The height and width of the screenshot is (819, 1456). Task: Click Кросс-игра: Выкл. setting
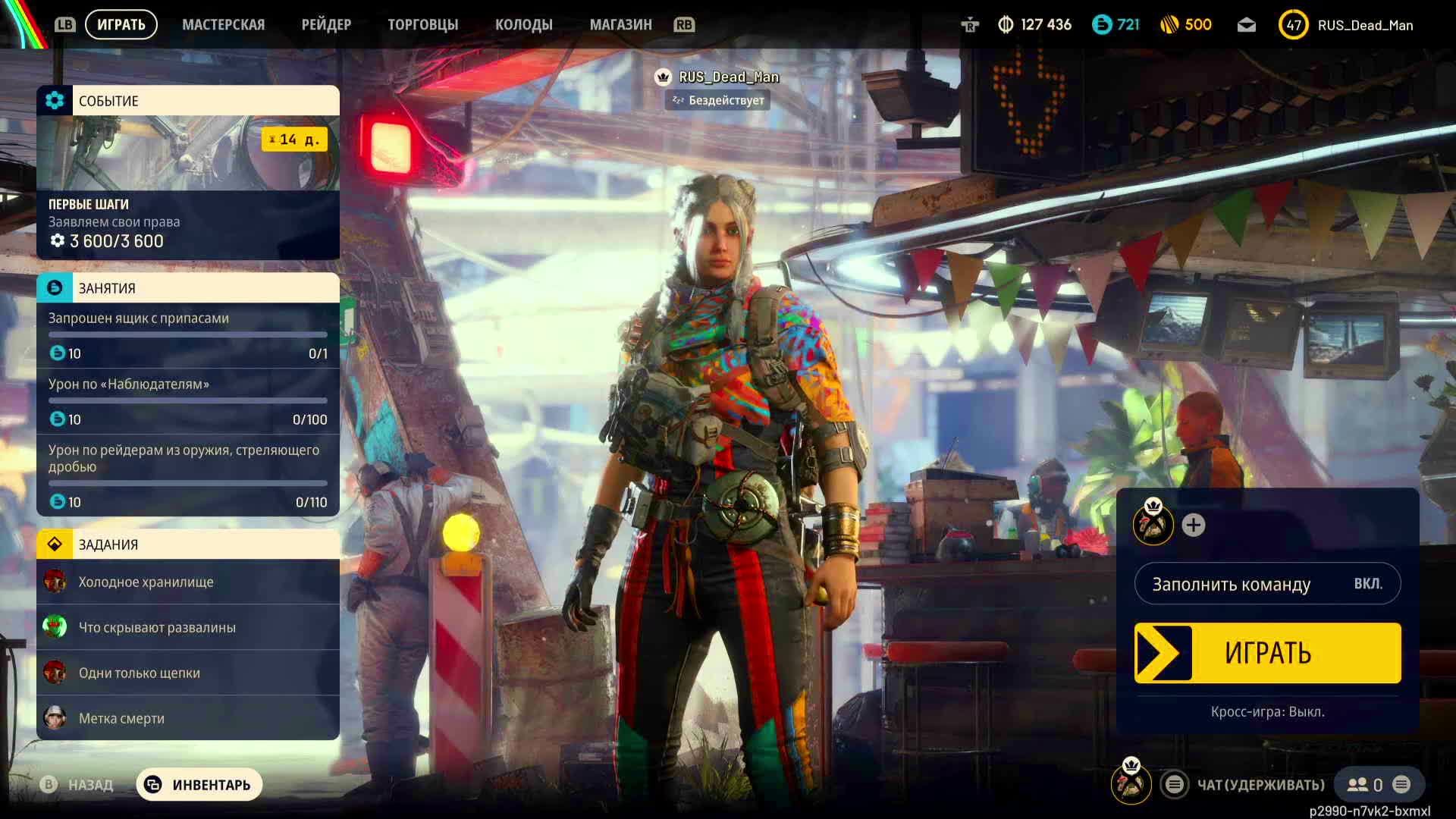(1267, 711)
